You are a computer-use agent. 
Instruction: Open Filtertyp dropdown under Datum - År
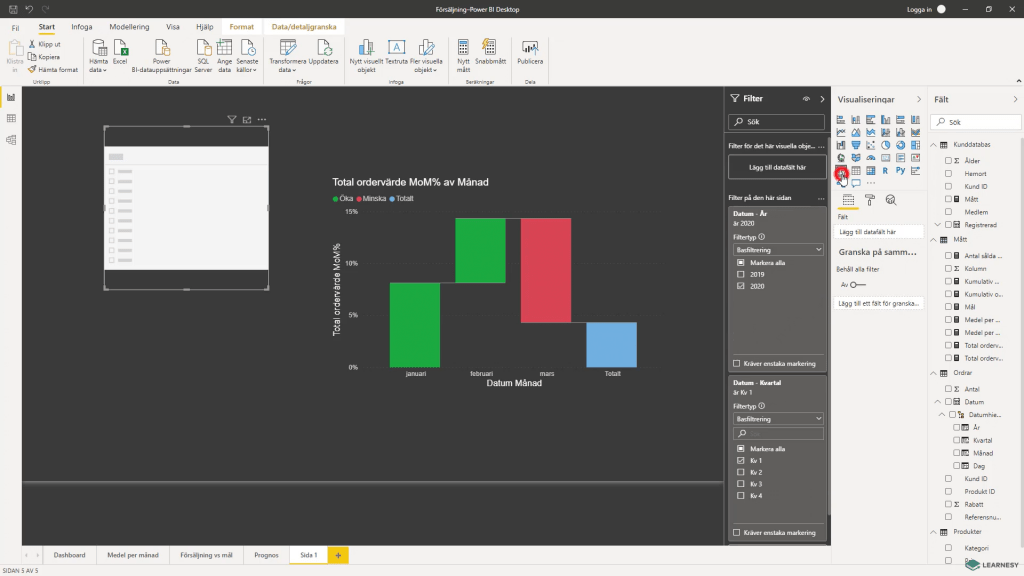[777, 249]
